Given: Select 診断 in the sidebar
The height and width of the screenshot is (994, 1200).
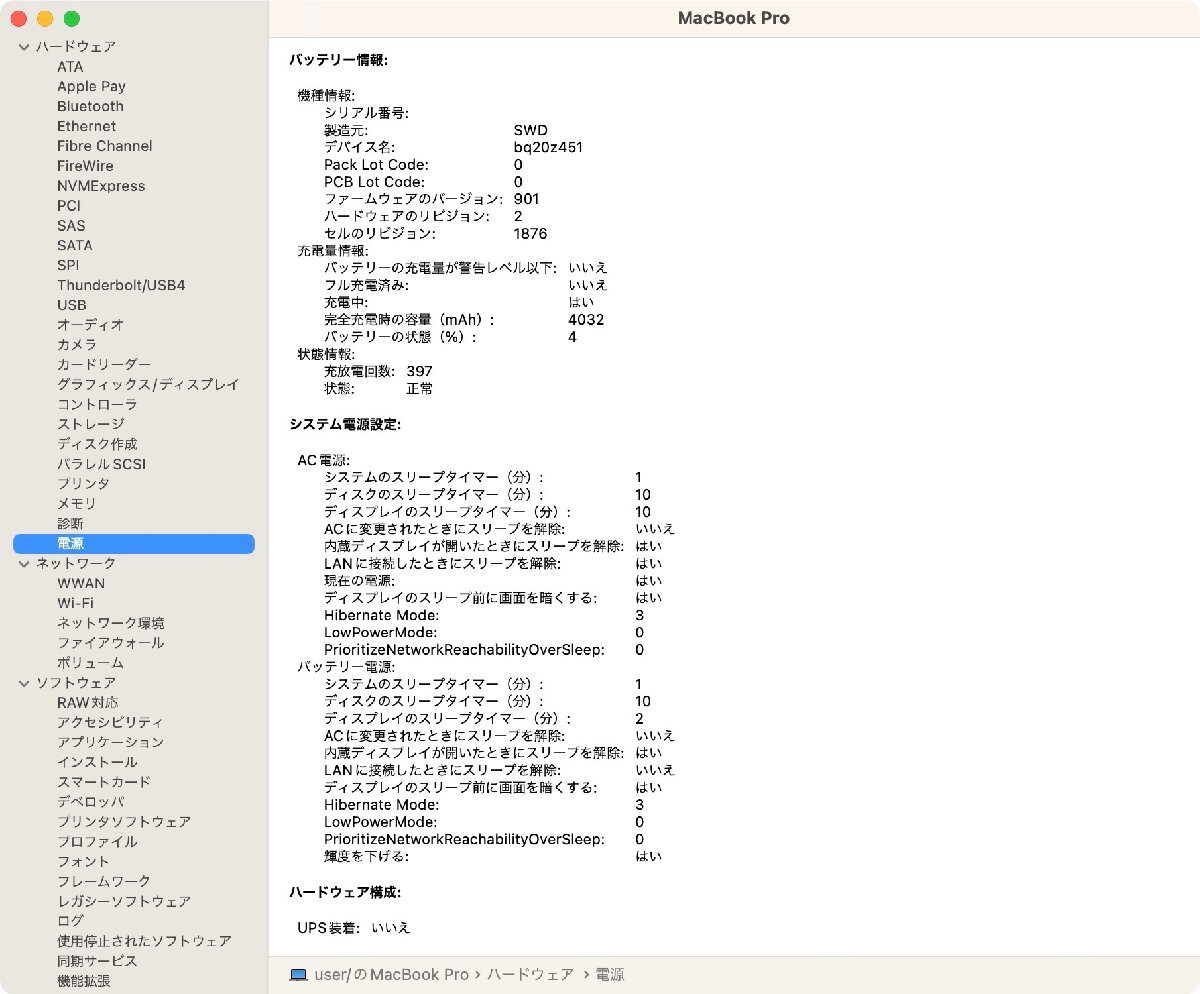Looking at the screenshot, I should click(x=70, y=524).
